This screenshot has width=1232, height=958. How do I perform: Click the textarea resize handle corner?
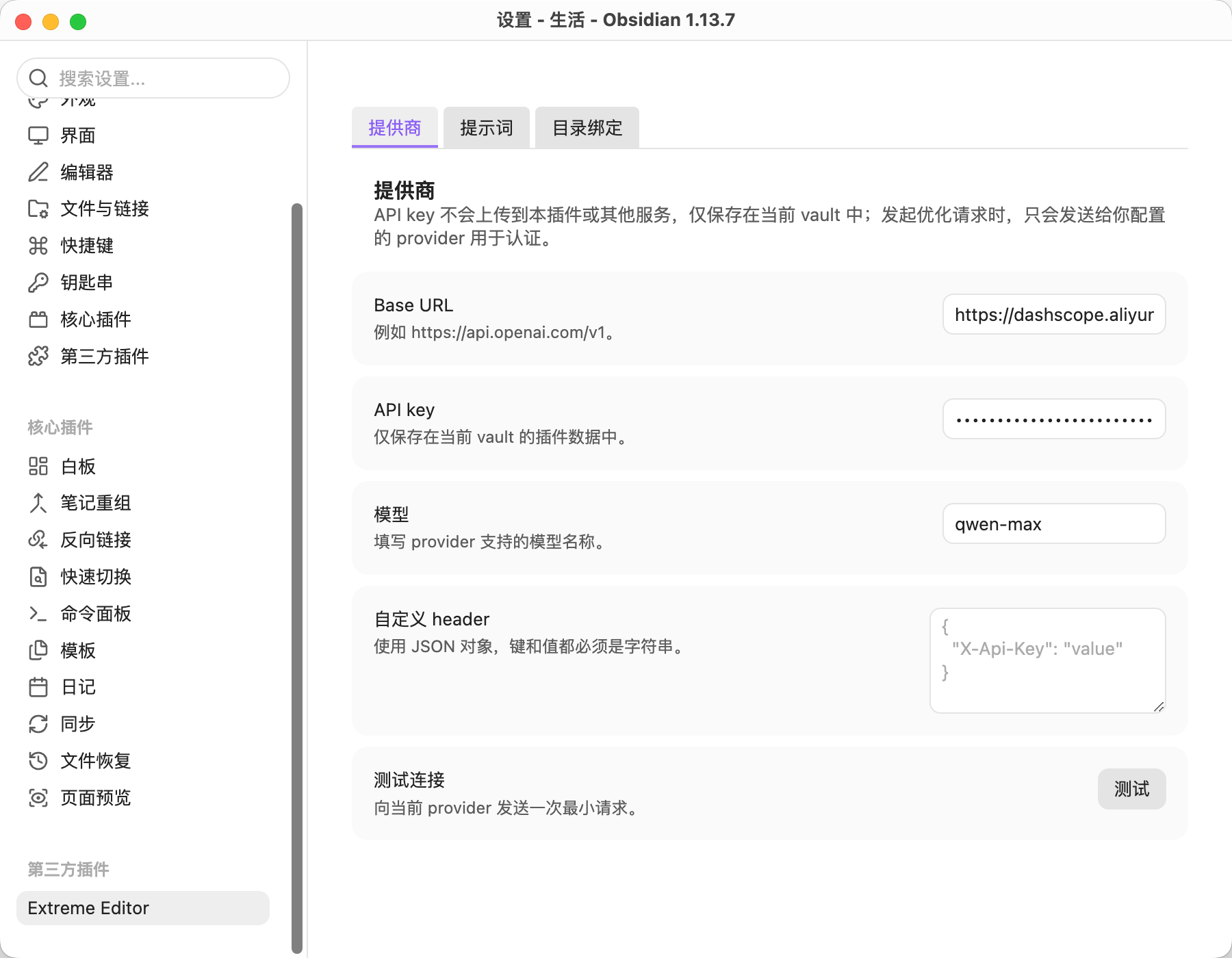click(x=1159, y=706)
